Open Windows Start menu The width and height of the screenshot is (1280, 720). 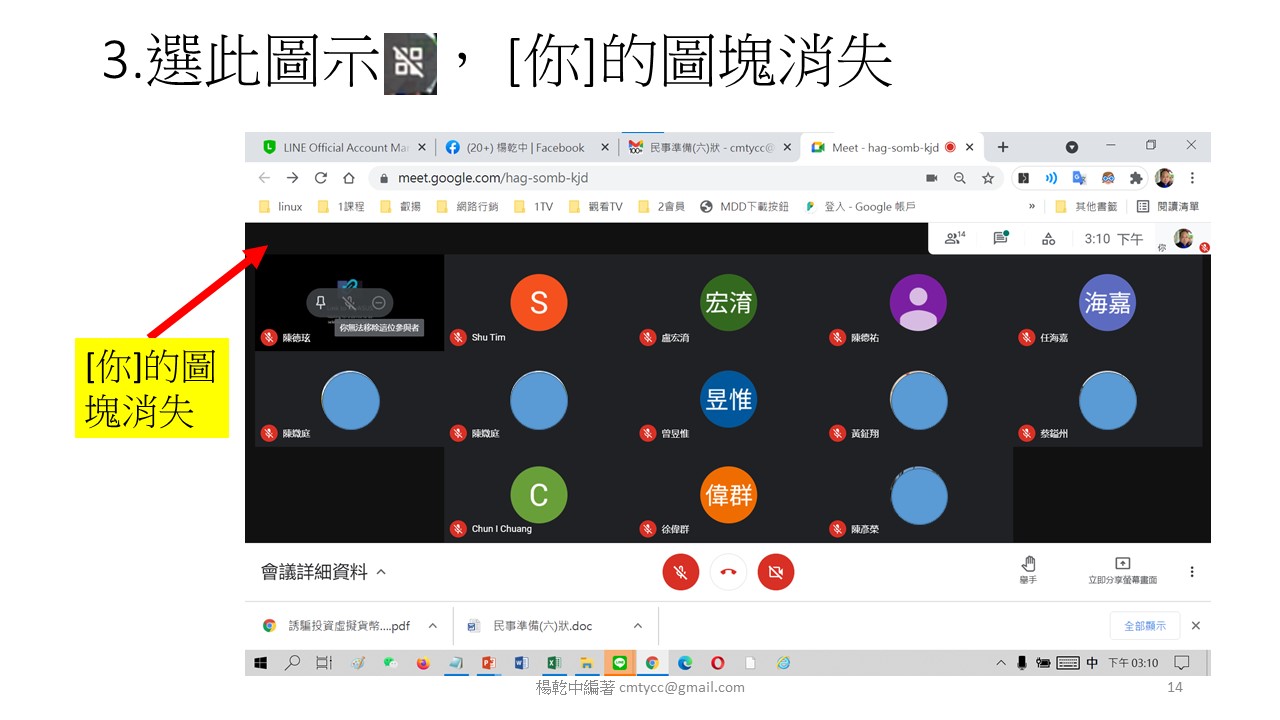[261, 662]
